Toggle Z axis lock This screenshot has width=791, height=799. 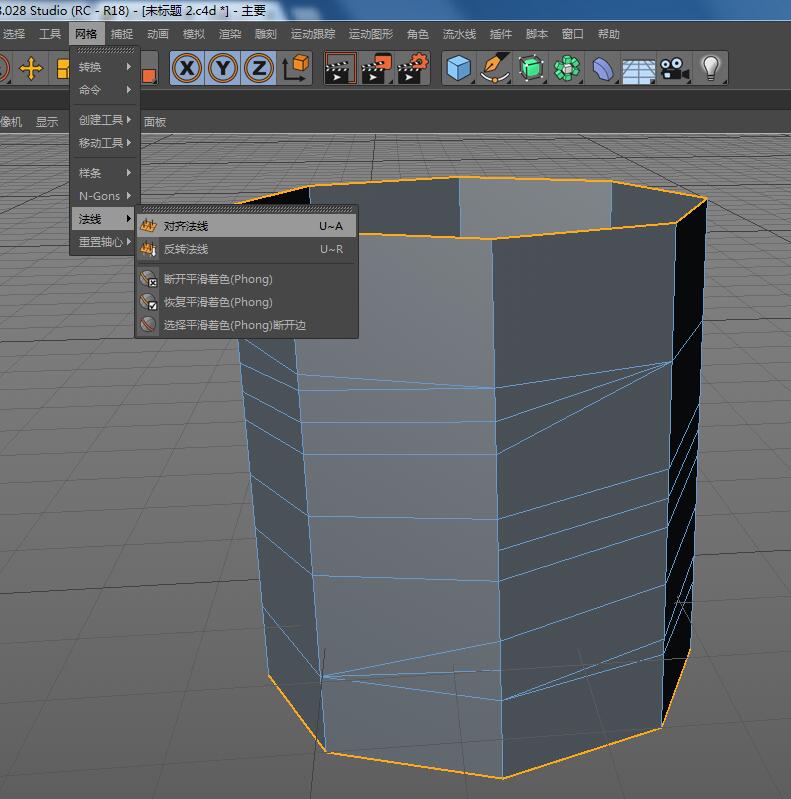(x=259, y=69)
